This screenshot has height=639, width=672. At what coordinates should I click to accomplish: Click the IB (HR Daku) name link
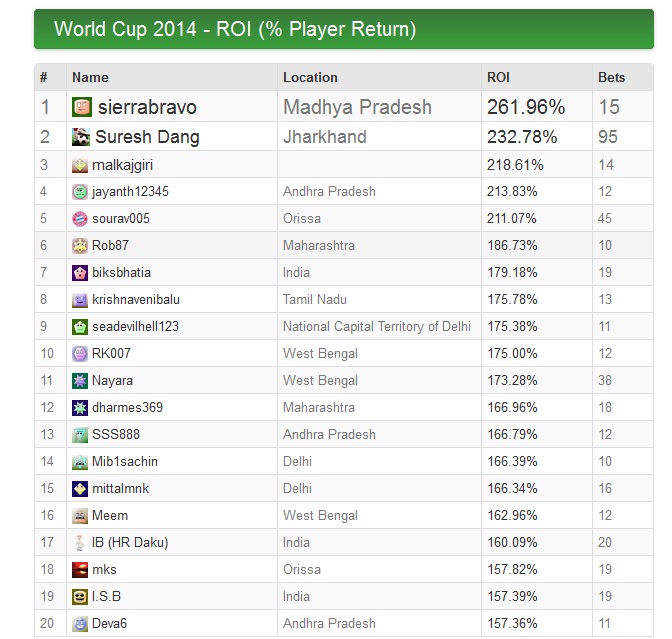point(131,543)
